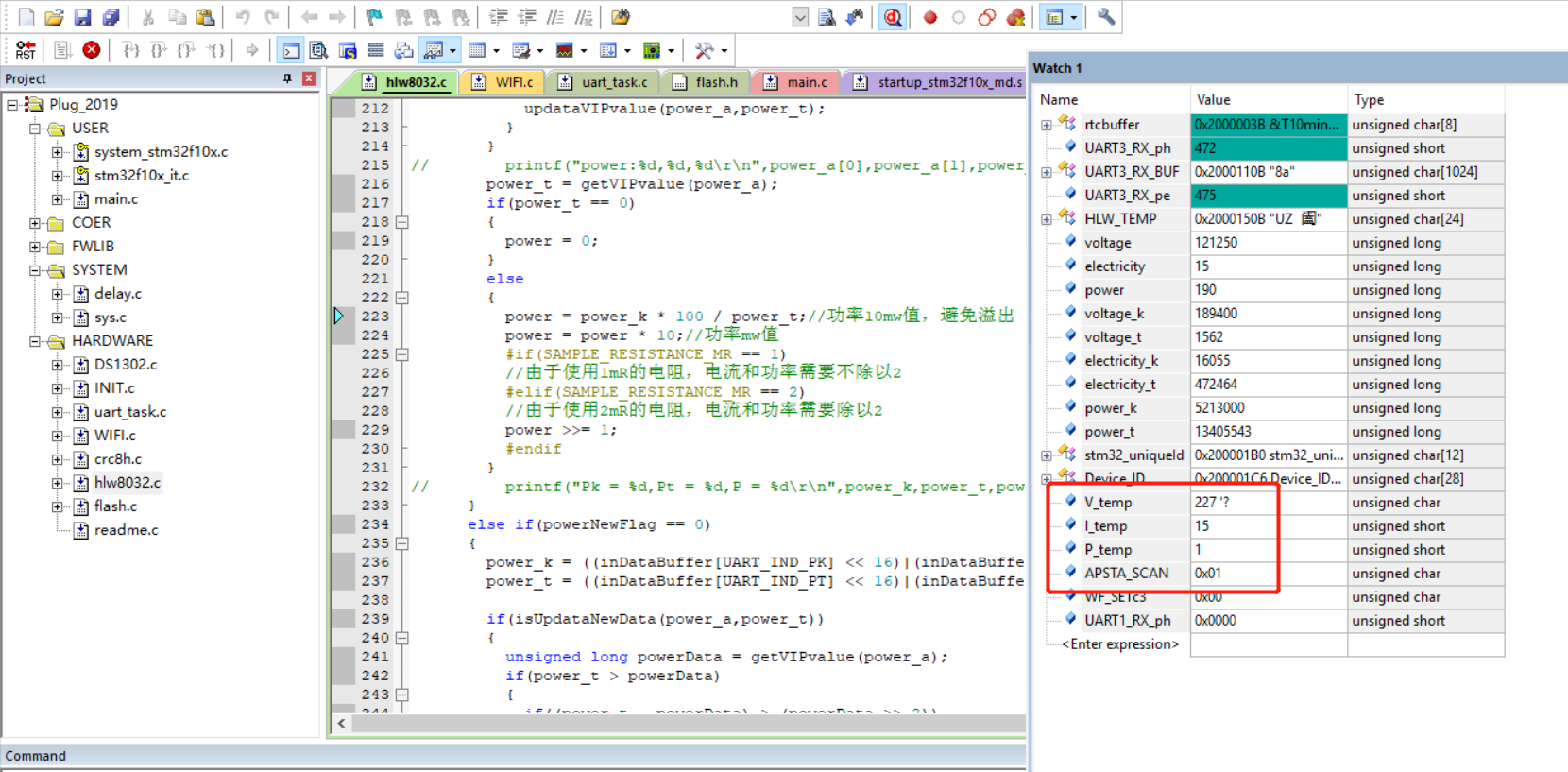The height and width of the screenshot is (772, 1568).
Task: Insert a bookmark with the flag icon
Action: click(375, 17)
